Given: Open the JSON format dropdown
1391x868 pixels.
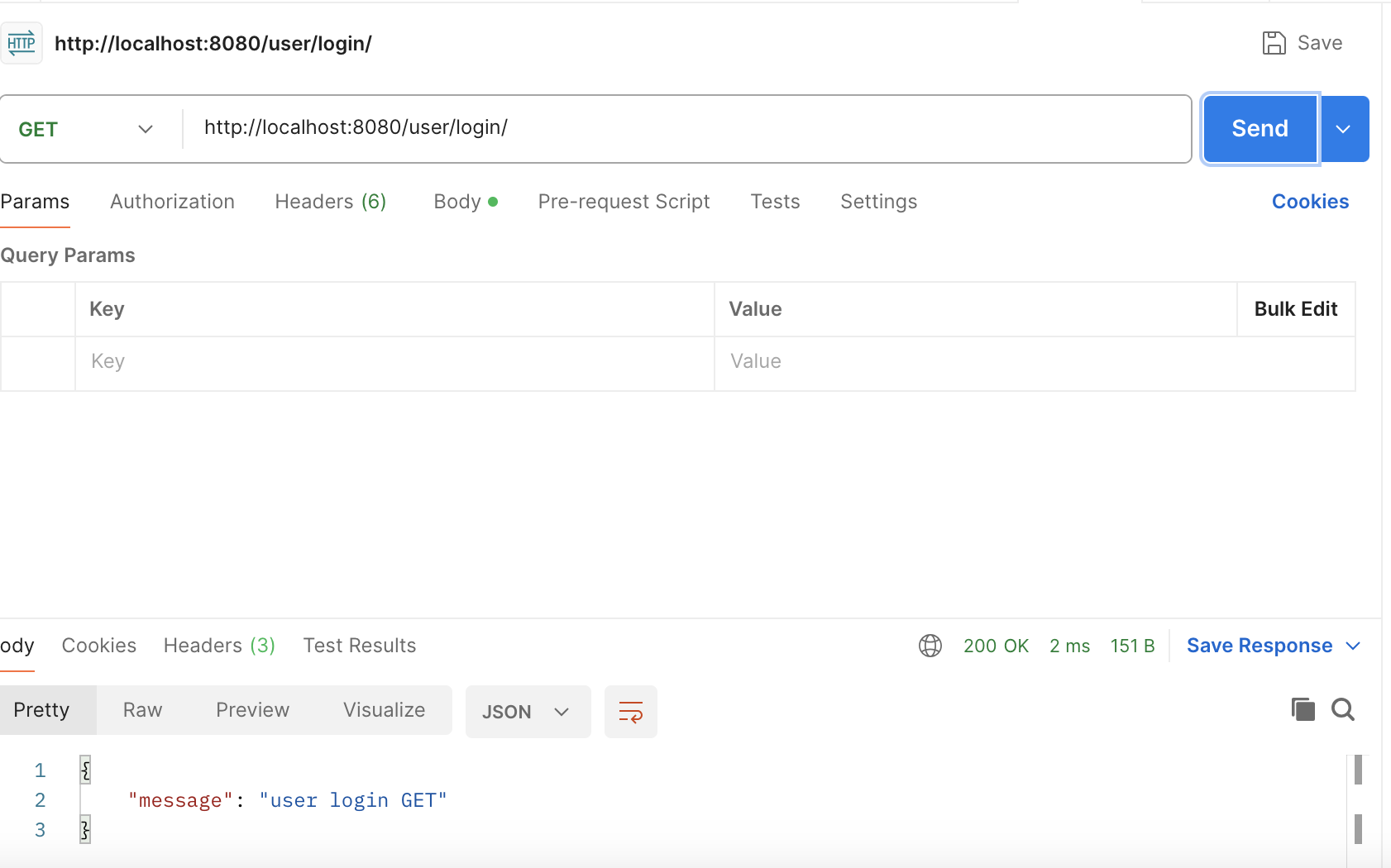Looking at the screenshot, I should [528, 712].
